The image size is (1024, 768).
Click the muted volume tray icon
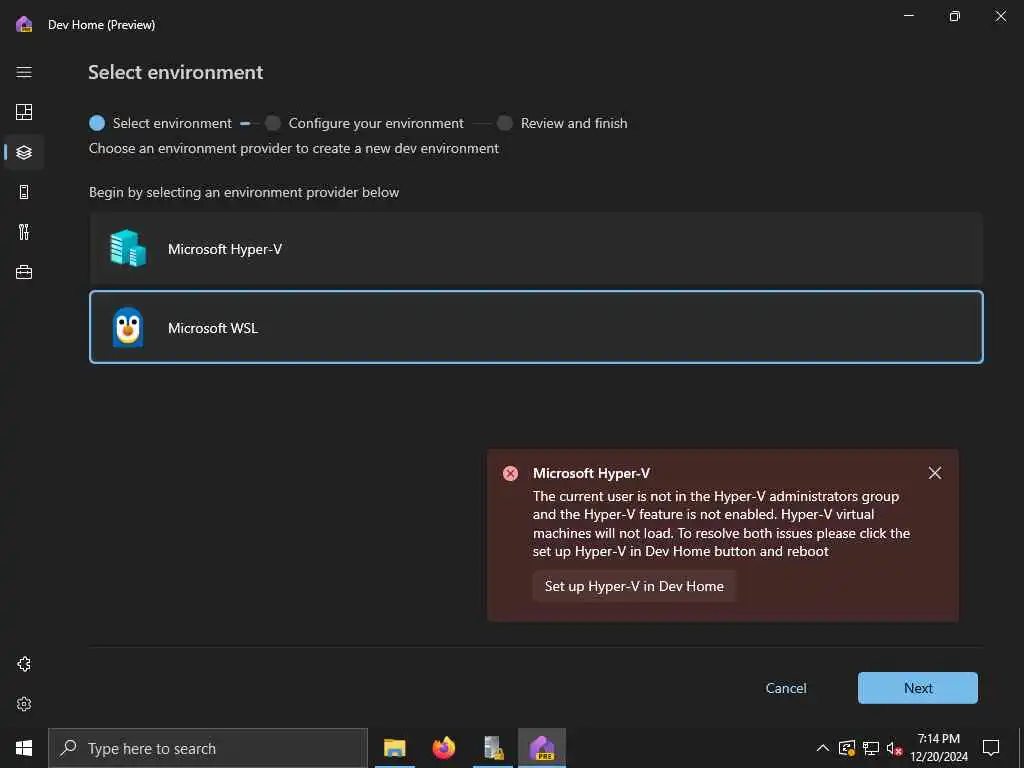(894, 748)
